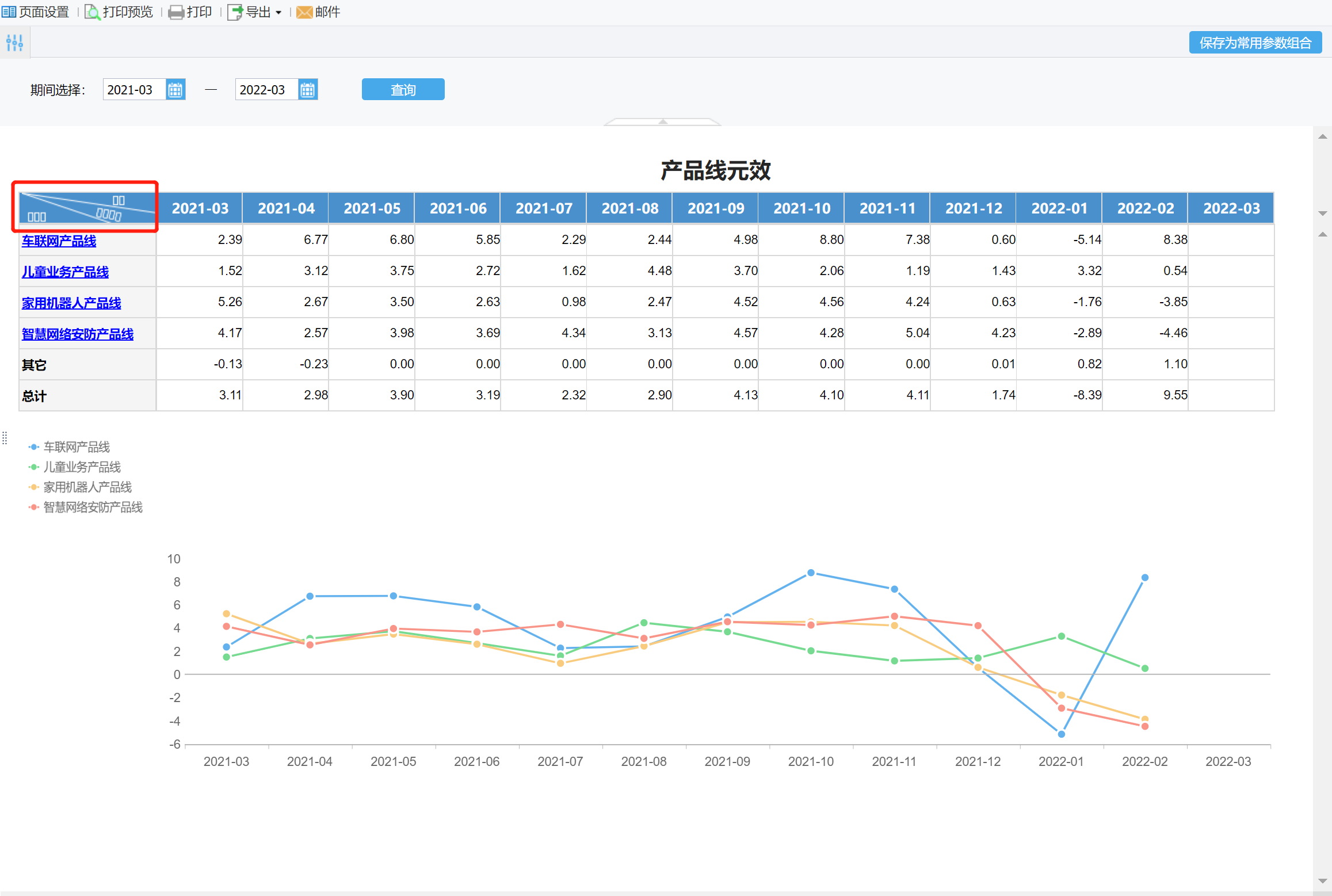Open the start date calendar picker
The width and height of the screenshot is (1332, 896).
pyautogui.click(x=175, y=90)
